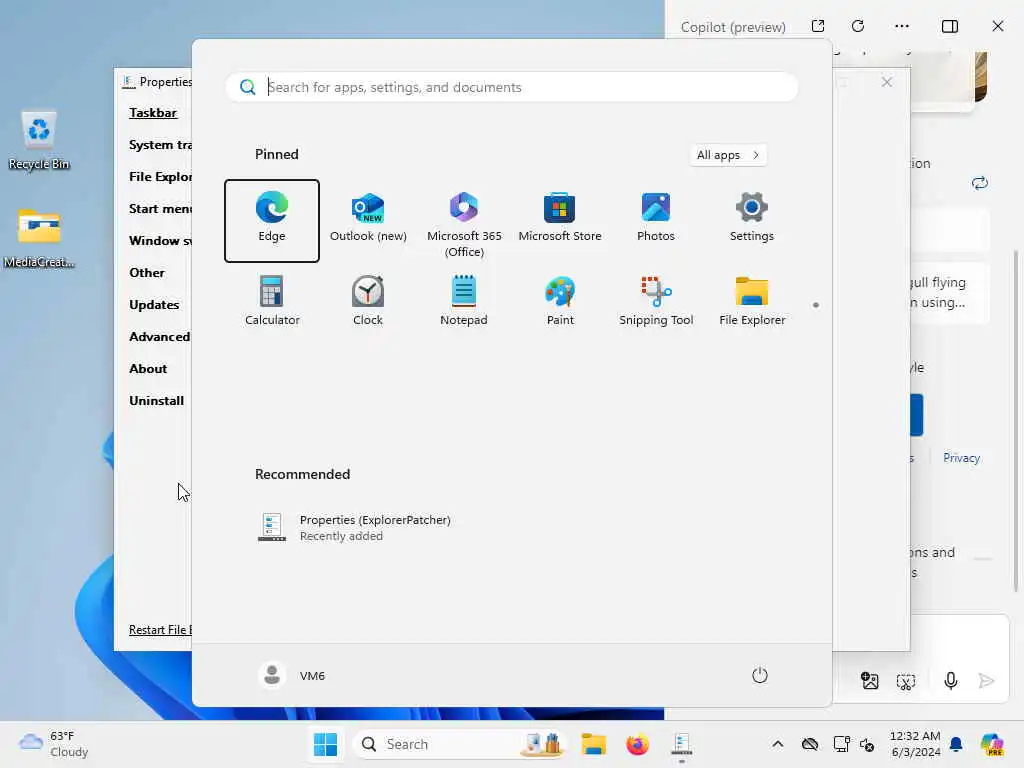
Task: Use microphone in Copilot chat
Action: tap(951, 681)
